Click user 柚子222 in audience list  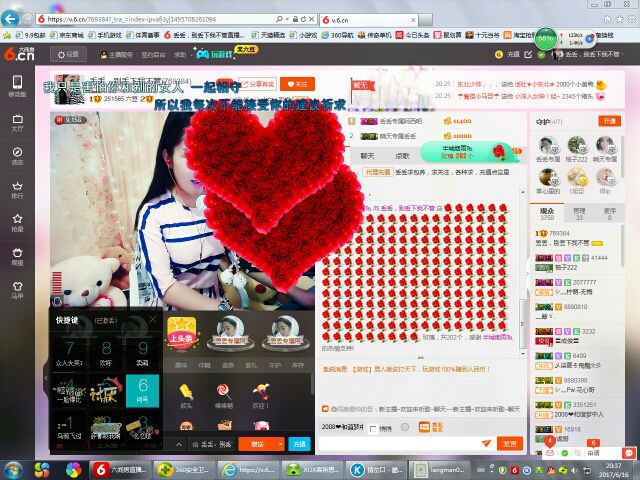click(566, 267)
